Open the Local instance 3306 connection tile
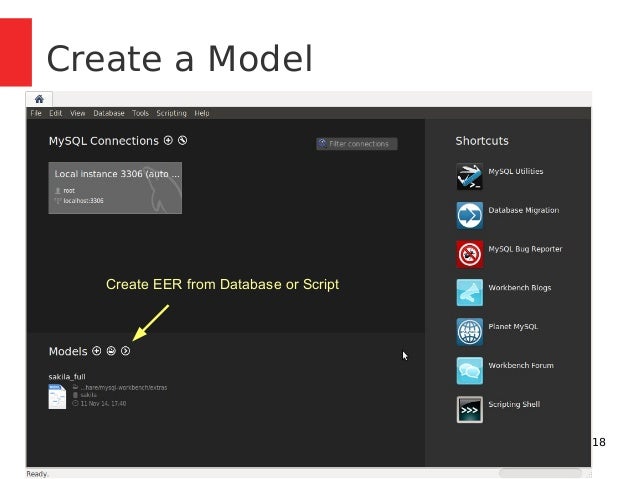638x479 pixels. [x=115, y=188]
